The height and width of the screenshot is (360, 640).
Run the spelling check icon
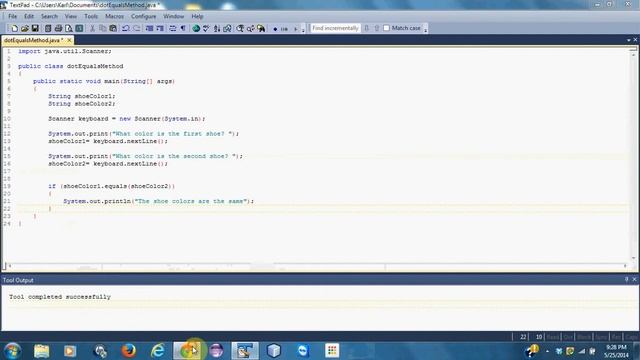pos(206,28)
